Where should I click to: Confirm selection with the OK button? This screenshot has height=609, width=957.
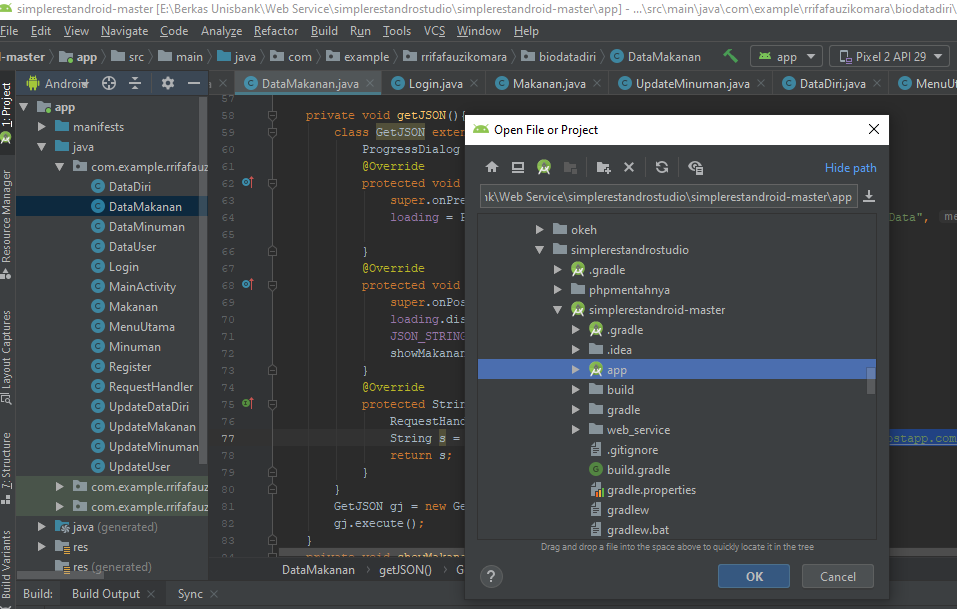tap(753, 576)
